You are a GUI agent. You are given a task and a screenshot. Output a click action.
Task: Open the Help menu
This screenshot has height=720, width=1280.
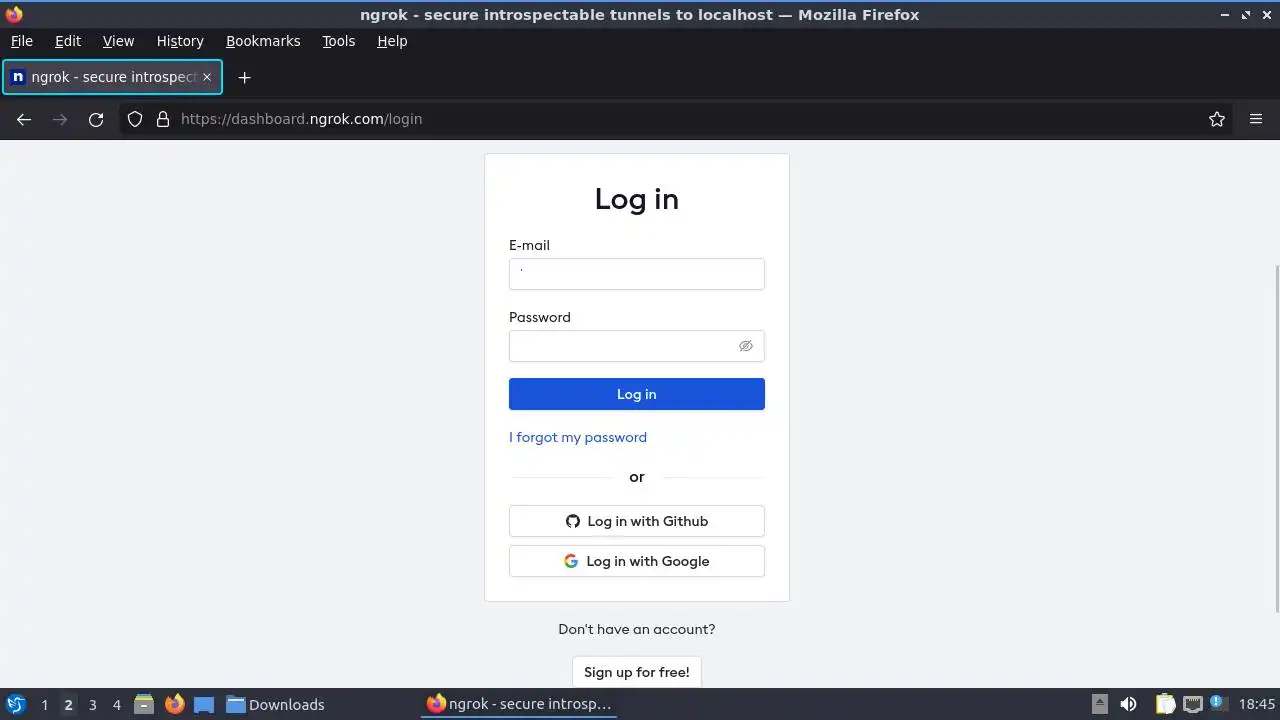[x=392, y=41]
